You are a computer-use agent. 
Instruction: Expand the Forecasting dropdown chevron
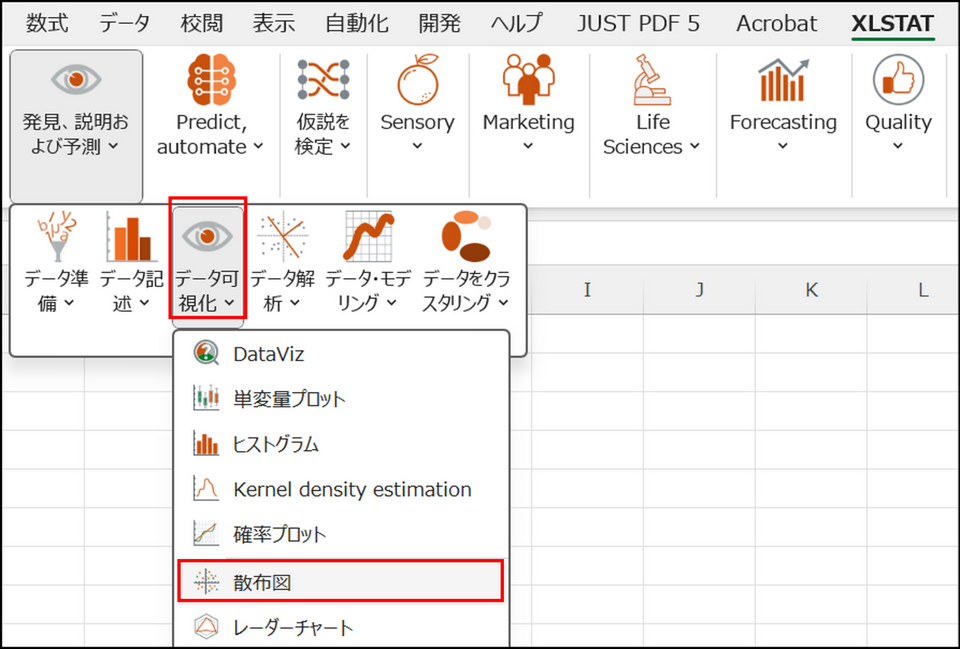(783, 146)
